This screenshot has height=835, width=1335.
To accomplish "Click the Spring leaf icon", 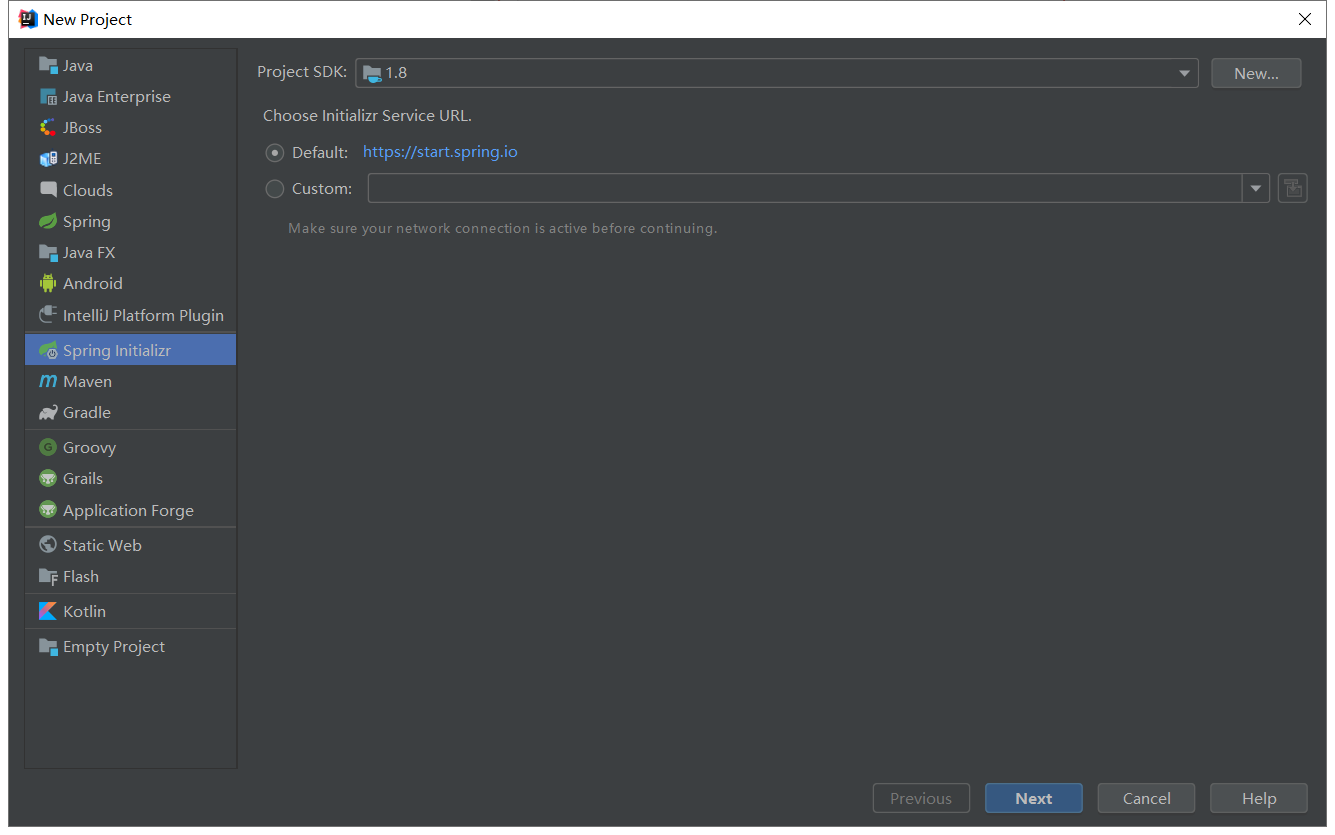I will (x=48, y=221).
